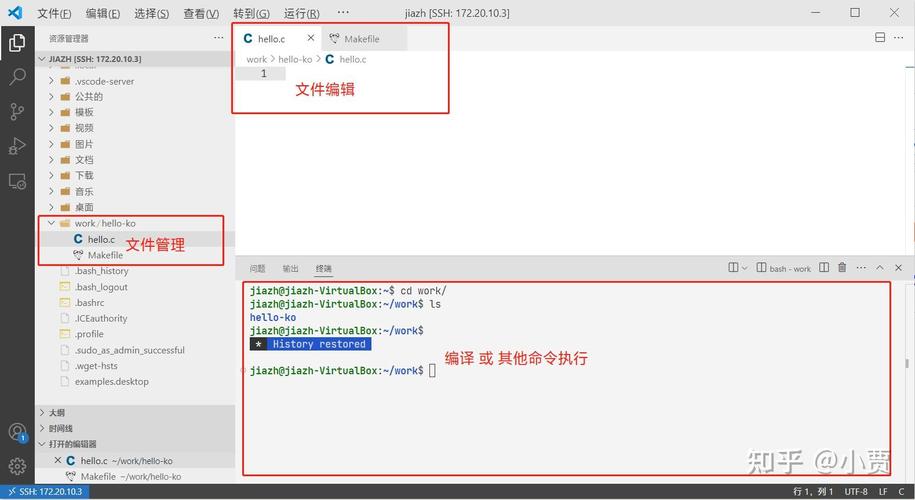This screenshot has width=915, height=500.
Task: Open the .bash_history file
Action: tap(135, 271)
